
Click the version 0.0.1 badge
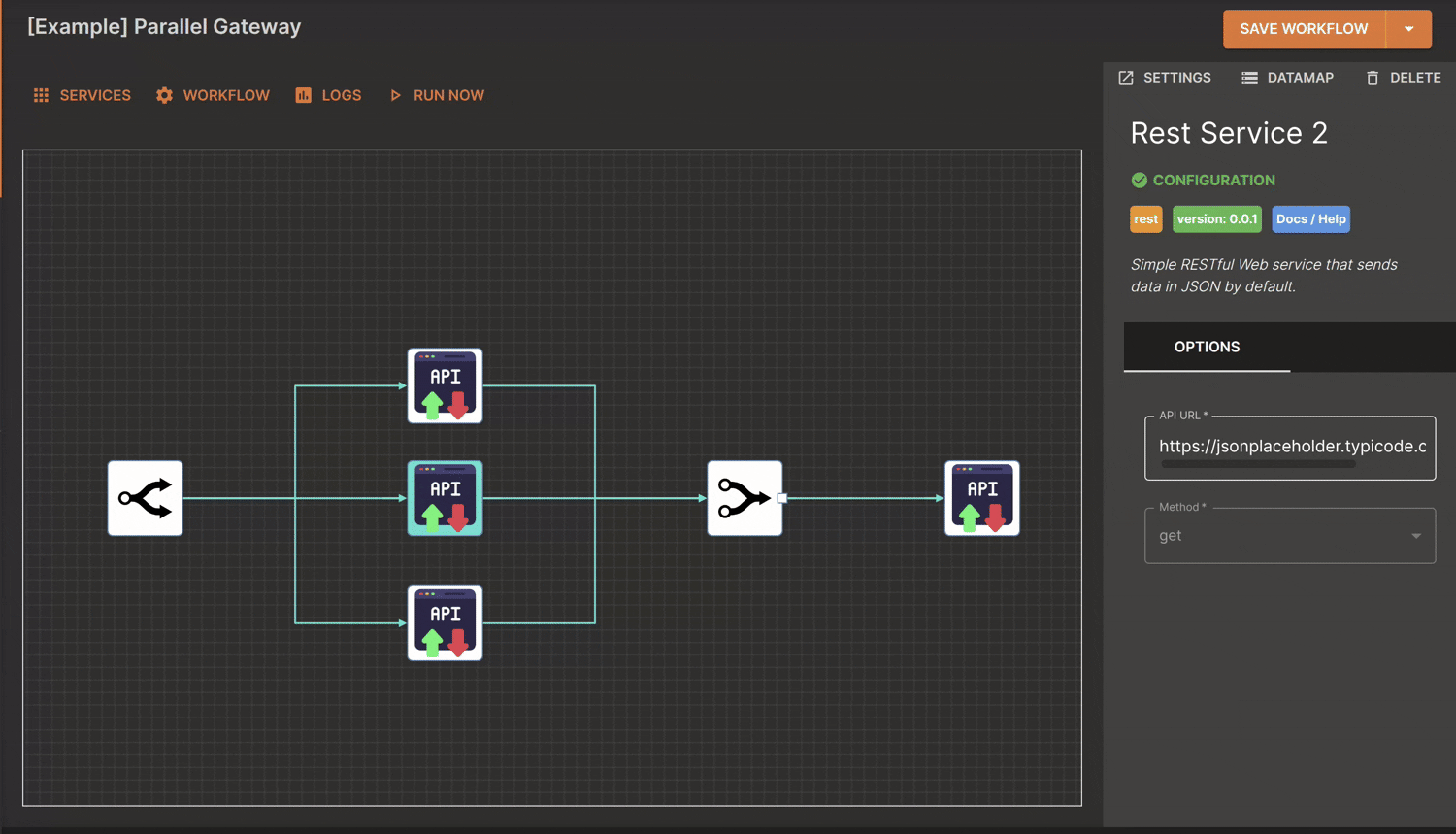pyautogui.click(x=1217, y=219)
